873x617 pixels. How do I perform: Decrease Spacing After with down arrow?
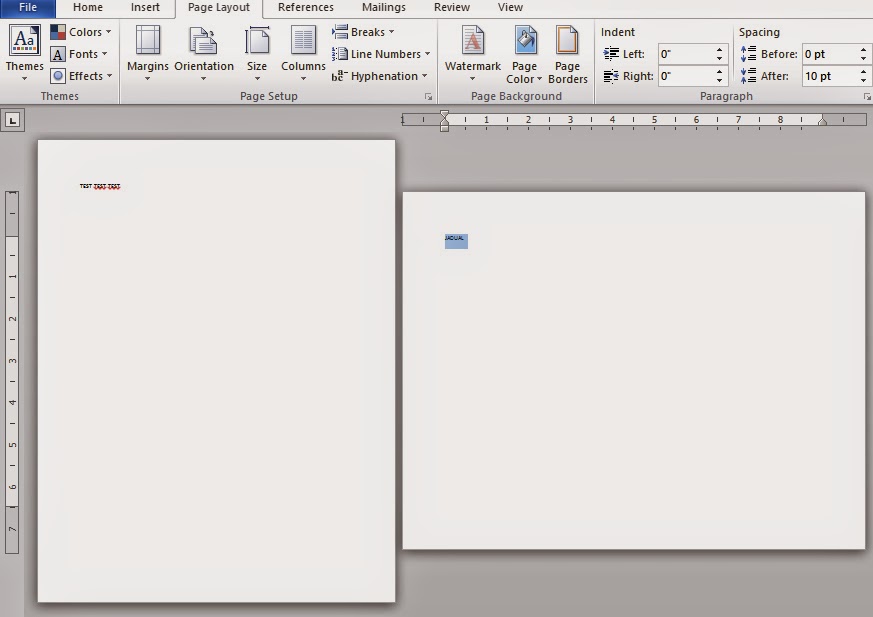click(864, 80)
